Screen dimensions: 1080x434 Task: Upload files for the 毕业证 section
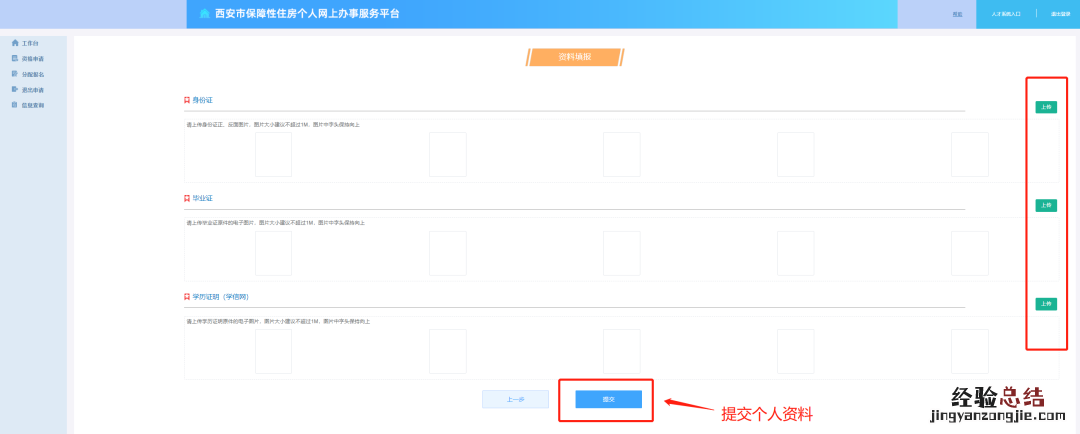pyautogui.click(x=1046, y=205)
